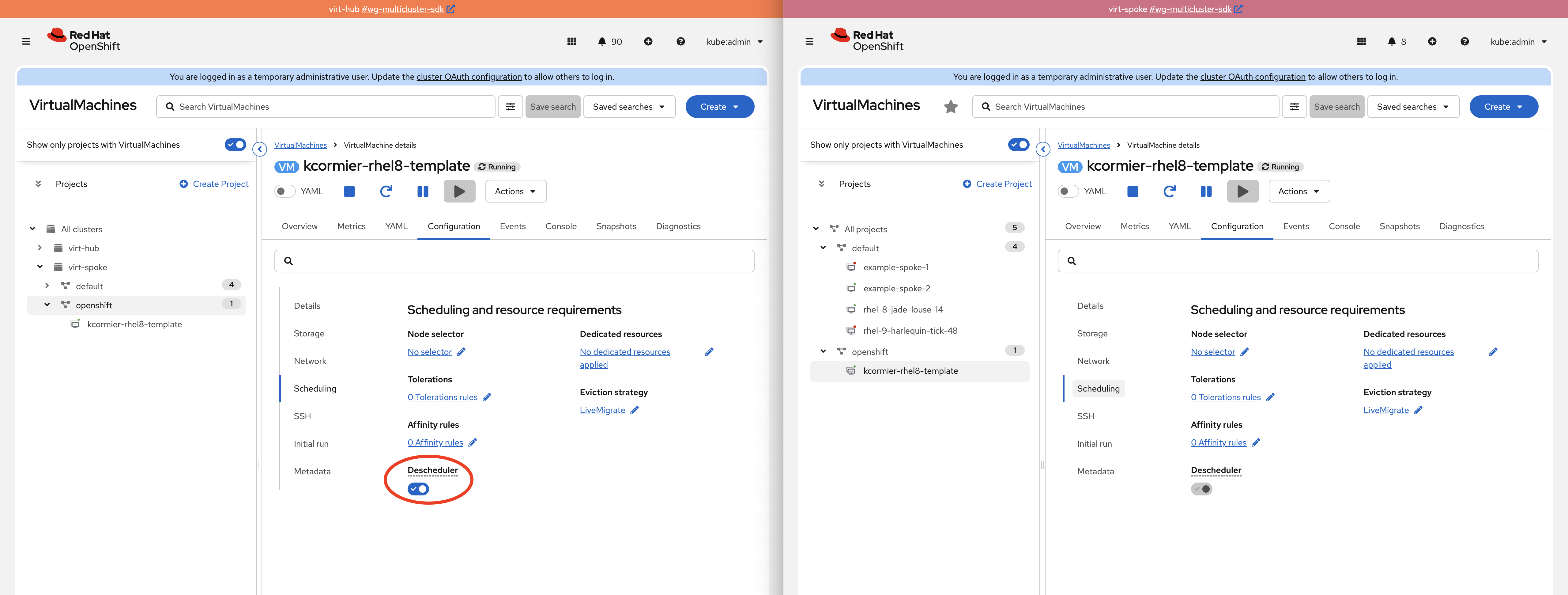Toggle left Show only projects with VirtualMachines
1568x595 pixels.
click(235, 144)
